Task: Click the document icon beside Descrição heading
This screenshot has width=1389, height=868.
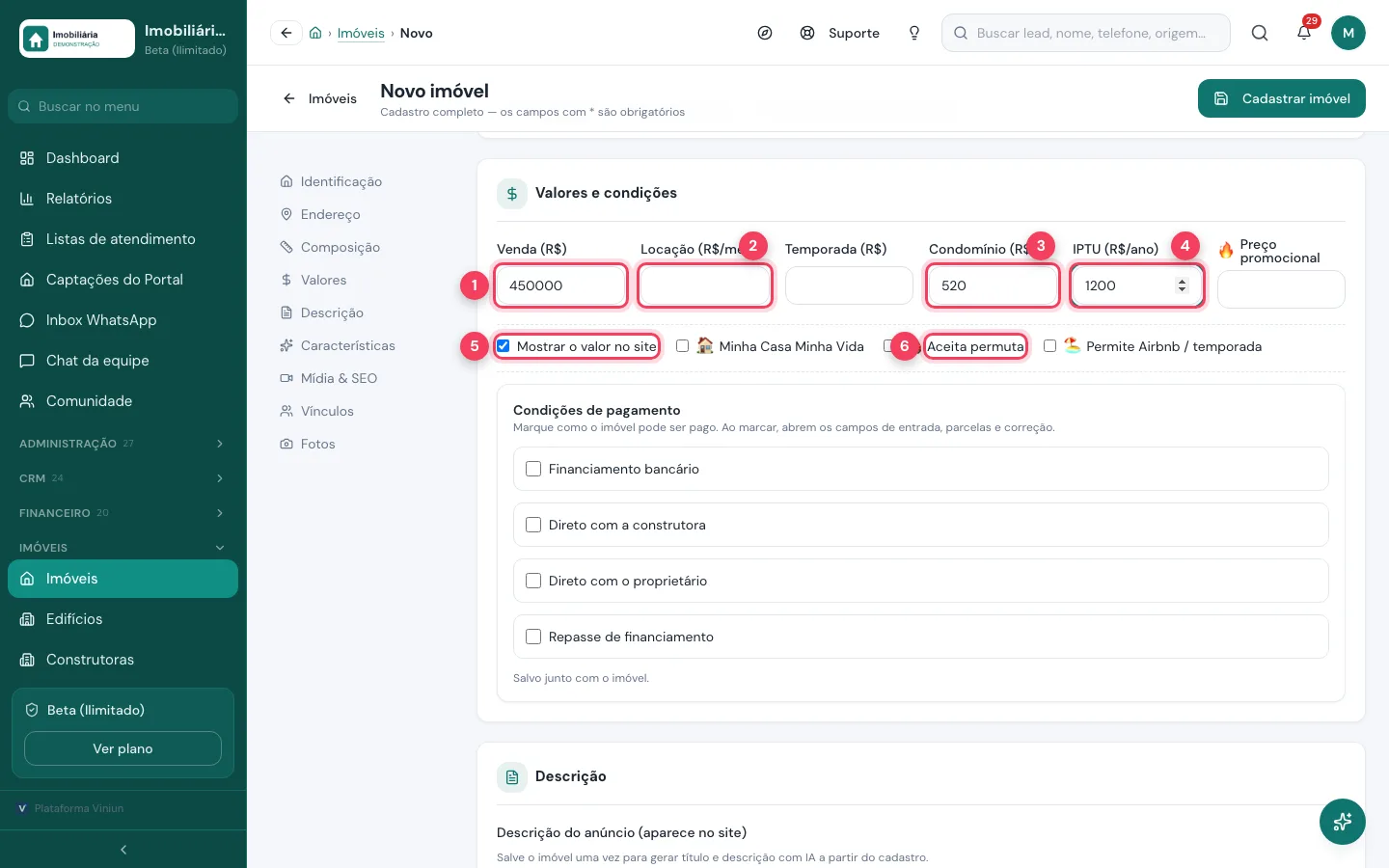Action: [x=512, y=777]
